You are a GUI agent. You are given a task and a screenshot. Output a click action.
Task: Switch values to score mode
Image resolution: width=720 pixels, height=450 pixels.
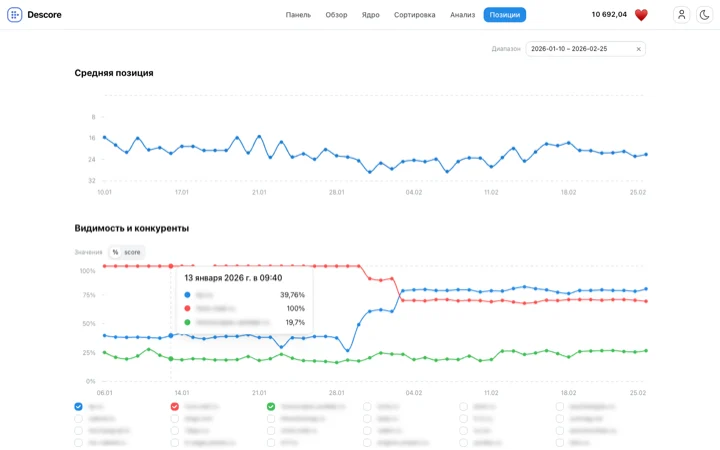click(x=132, y=252)
